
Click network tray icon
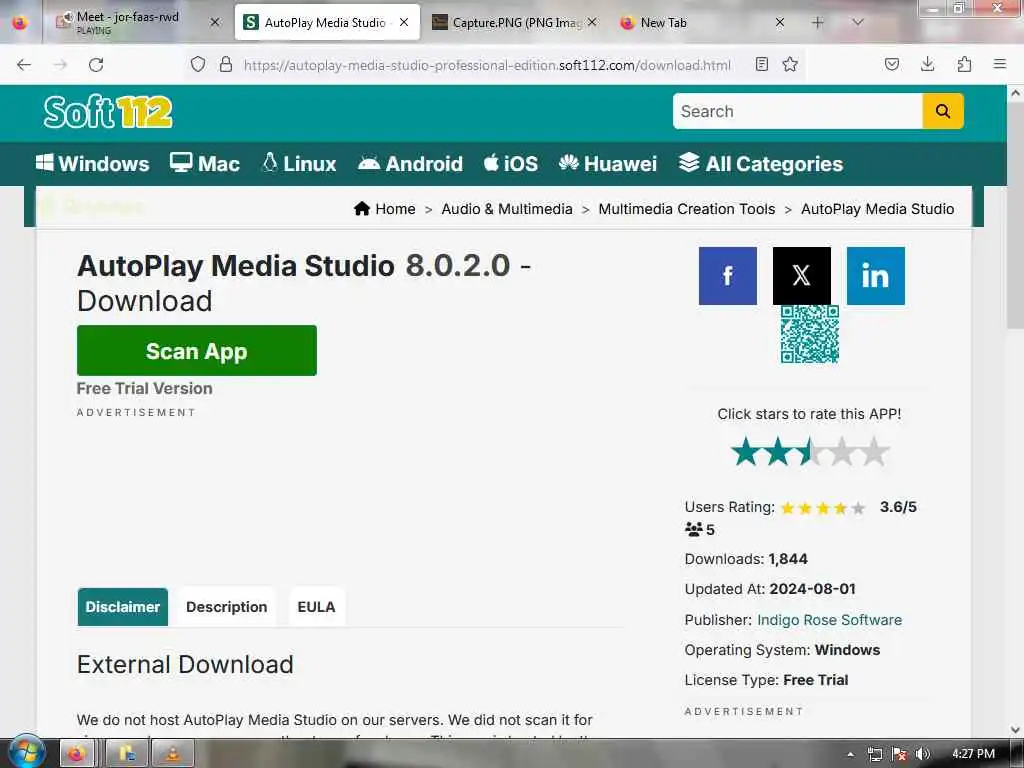pos(875,754)
